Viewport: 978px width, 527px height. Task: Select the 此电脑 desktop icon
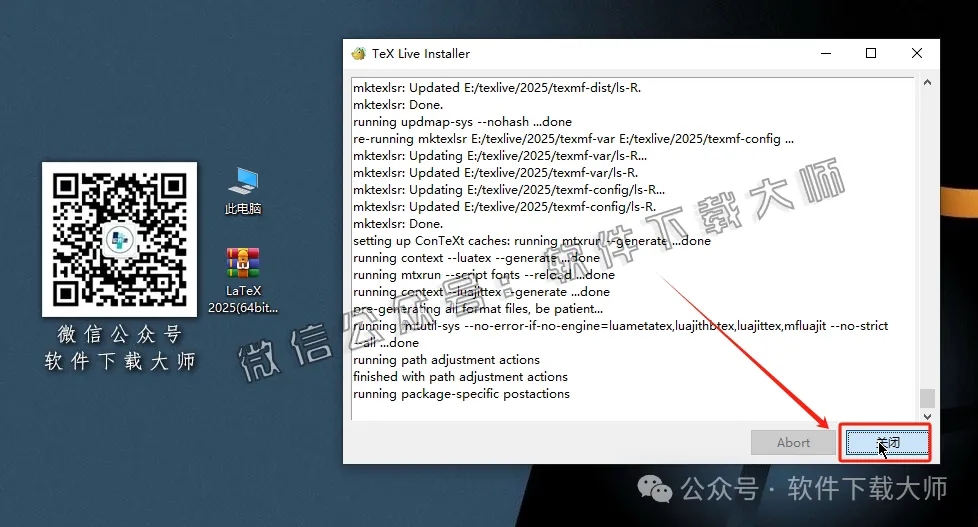tap(243, 190)
